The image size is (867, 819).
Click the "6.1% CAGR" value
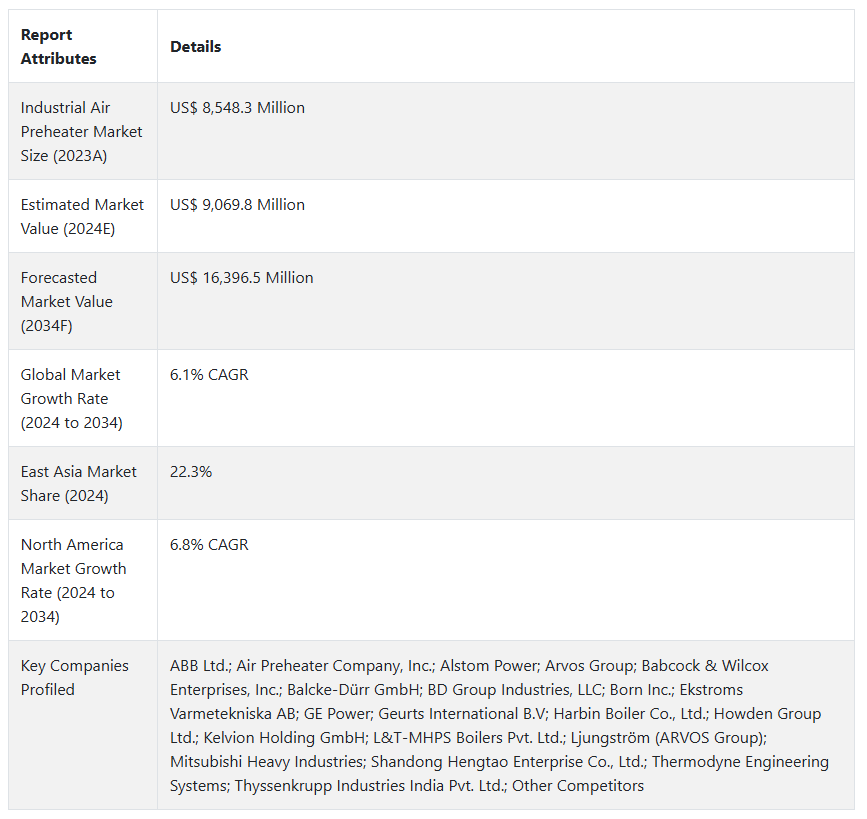pos(209,375)
